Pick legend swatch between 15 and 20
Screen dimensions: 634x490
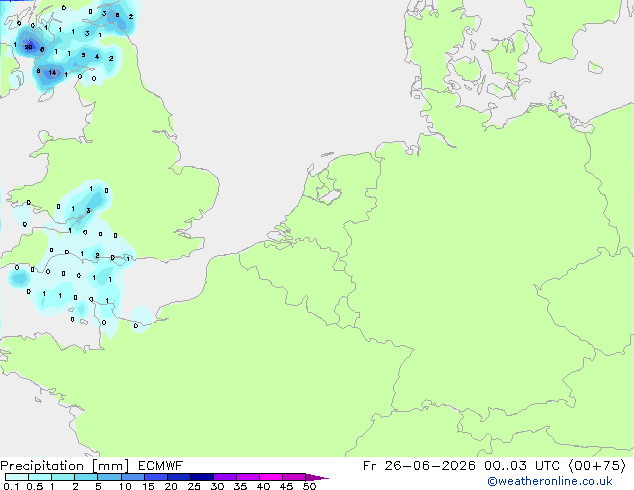[x=155, y=477]
